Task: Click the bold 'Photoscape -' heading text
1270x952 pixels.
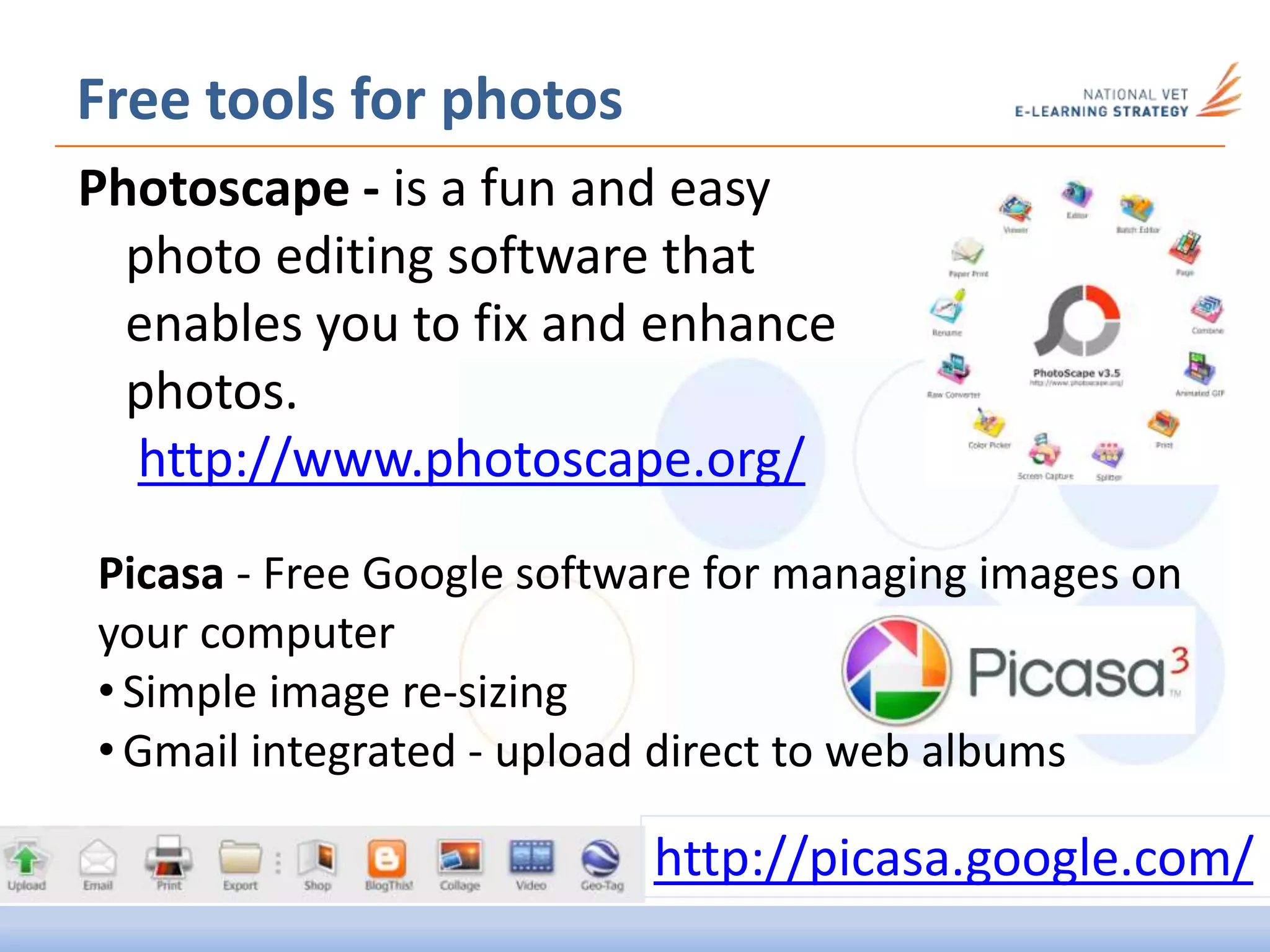Action: tap(229, 188)
